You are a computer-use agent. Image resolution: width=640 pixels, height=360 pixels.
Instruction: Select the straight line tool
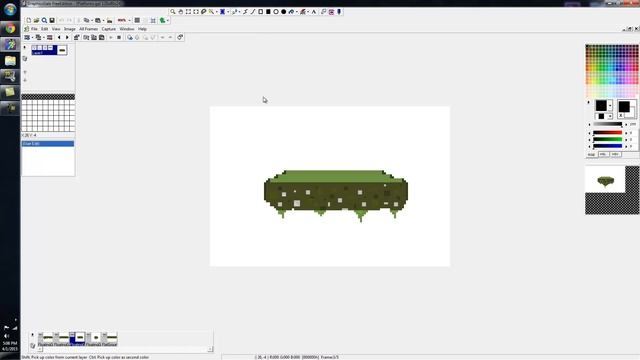click(x=253, y=12)
